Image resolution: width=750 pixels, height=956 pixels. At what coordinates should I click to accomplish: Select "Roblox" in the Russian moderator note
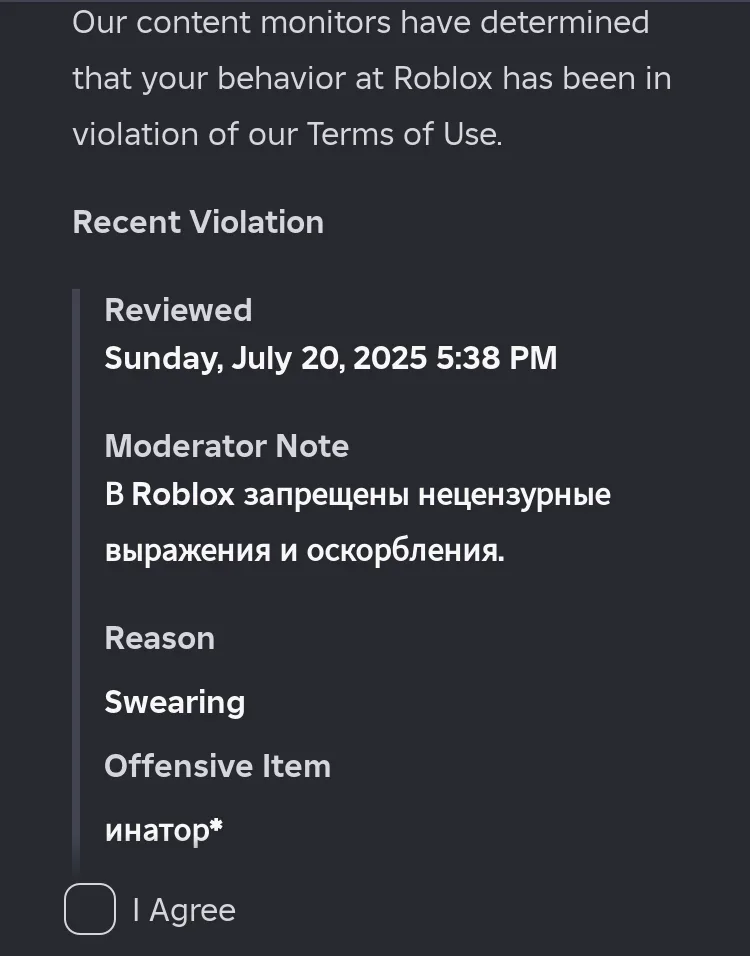tap(183, 494)
